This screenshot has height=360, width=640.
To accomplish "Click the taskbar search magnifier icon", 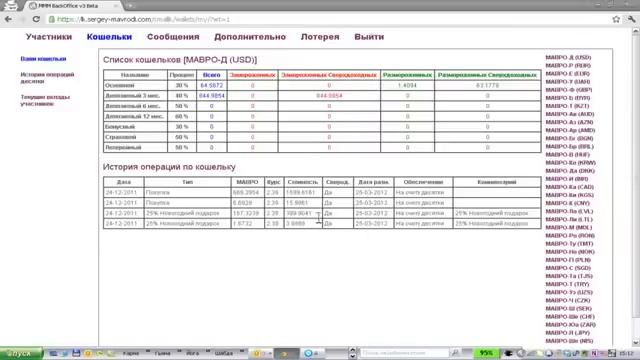I will click(x=456, y=353).
